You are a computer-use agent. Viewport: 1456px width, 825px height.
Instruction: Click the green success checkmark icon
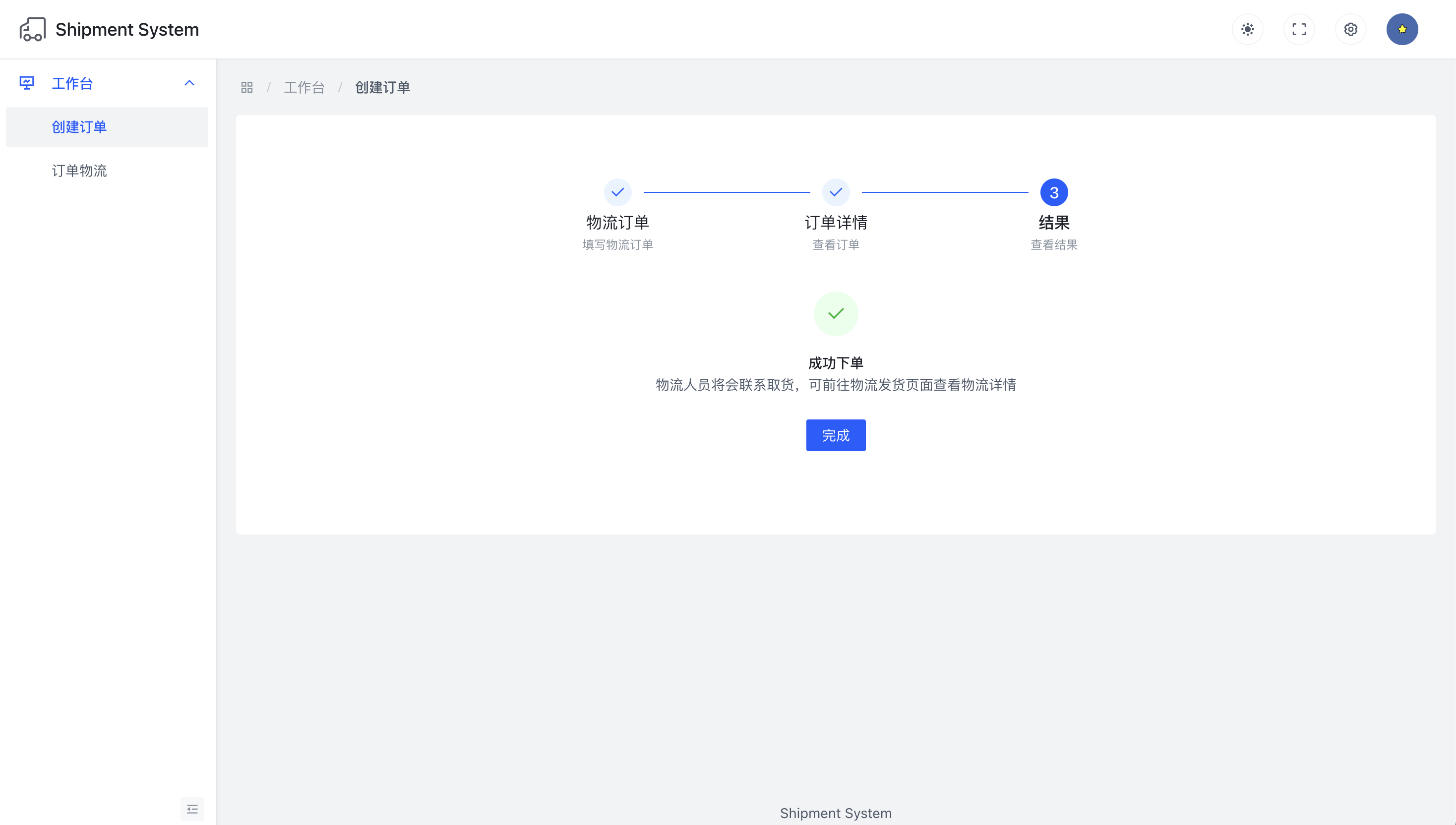pyautogui.click(x=836, y=314)
